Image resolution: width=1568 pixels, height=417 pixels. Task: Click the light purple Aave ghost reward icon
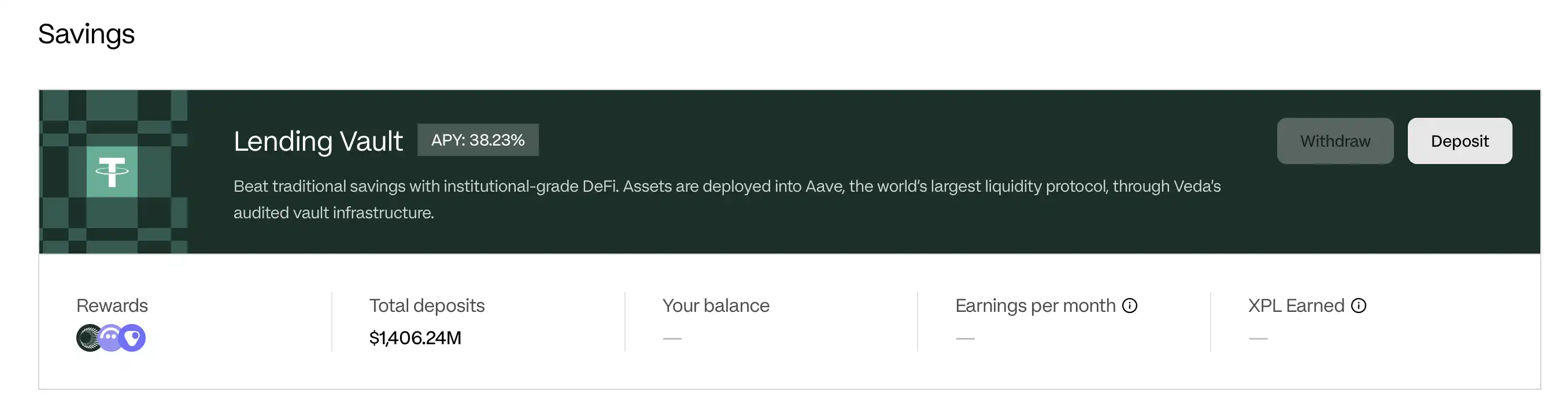click(x=110, y=338)
